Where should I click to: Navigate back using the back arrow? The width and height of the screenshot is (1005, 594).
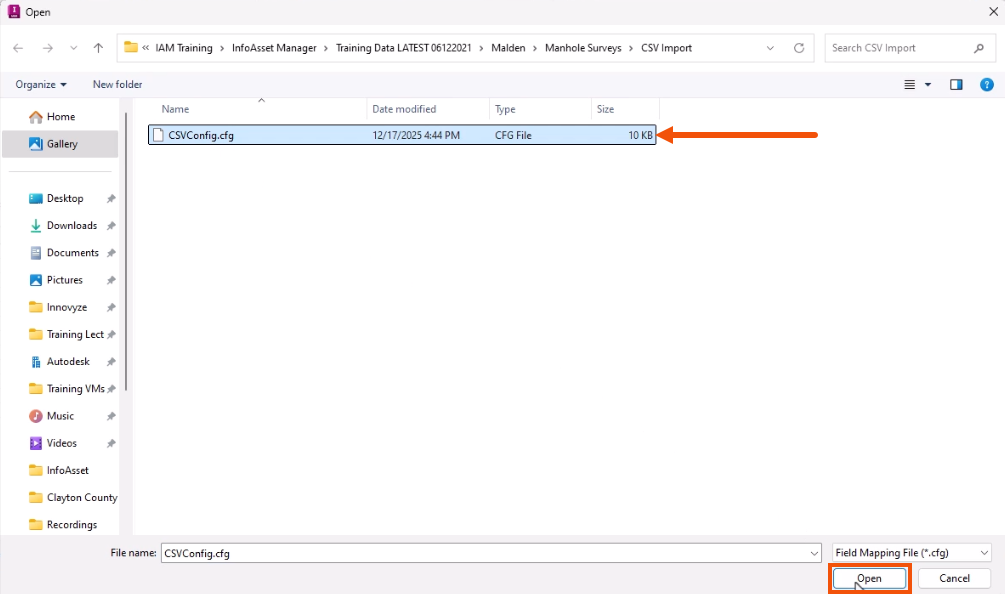click(17, 47)
